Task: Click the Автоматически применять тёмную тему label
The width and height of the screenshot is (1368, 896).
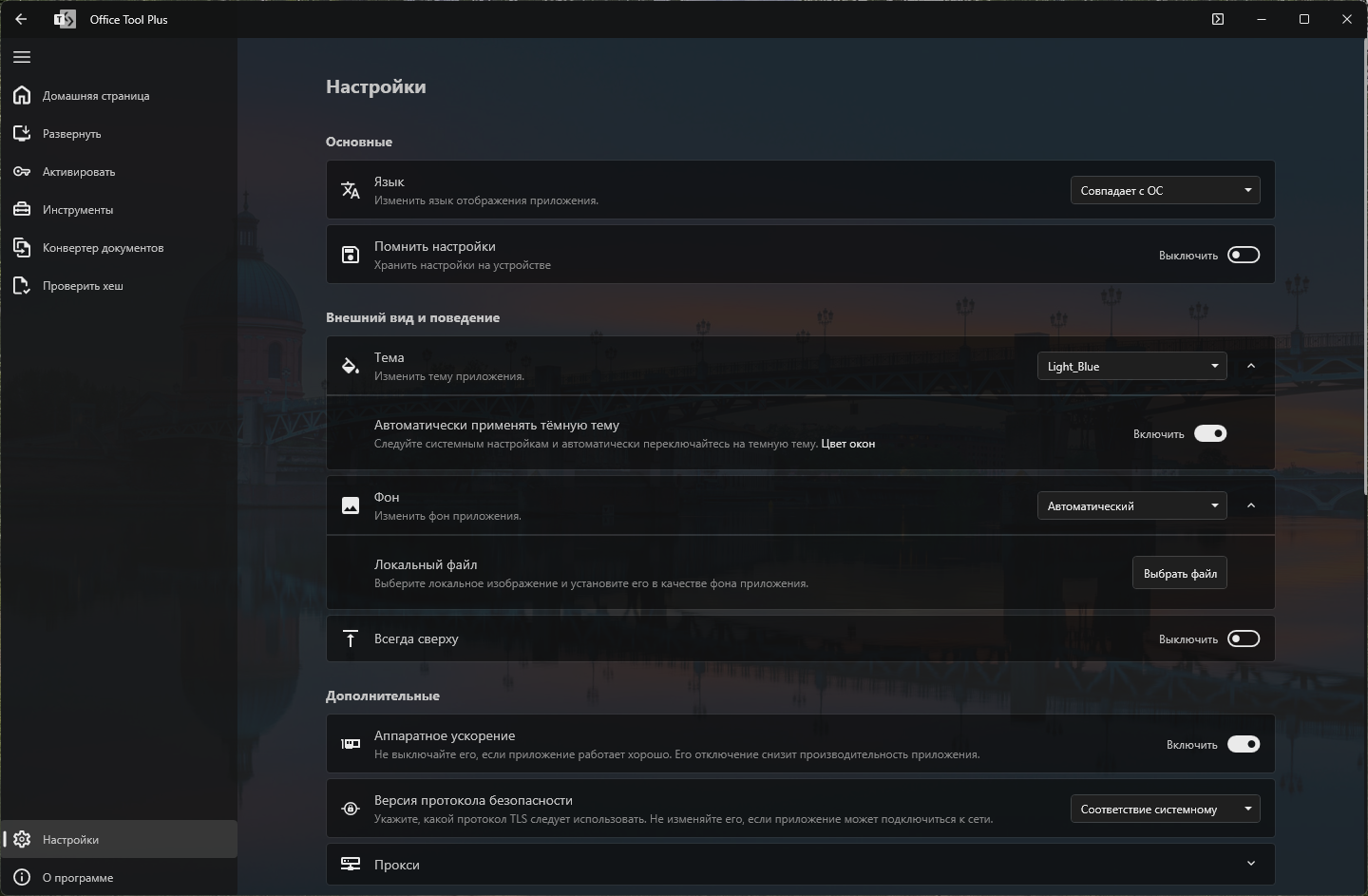Action: coord(497,425)
